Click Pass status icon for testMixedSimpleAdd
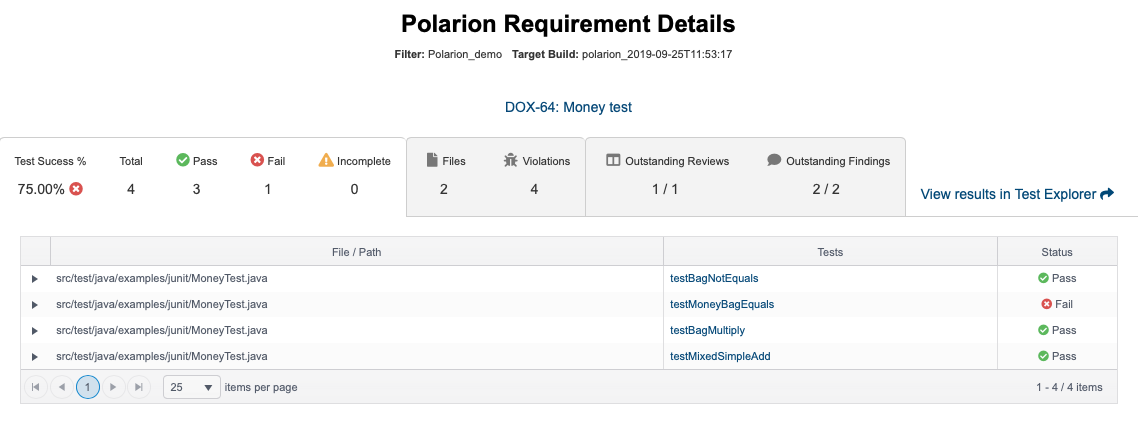 1043,356
